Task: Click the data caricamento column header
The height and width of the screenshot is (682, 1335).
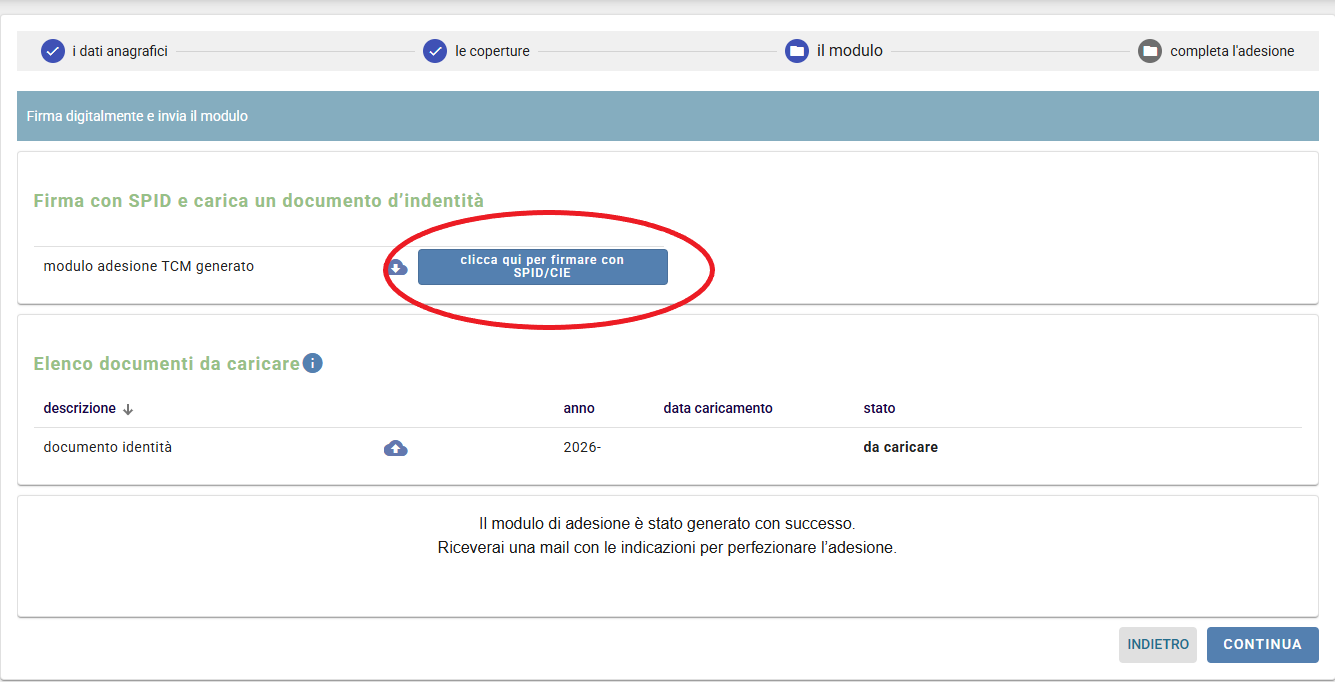Action: tap(717, 408)
